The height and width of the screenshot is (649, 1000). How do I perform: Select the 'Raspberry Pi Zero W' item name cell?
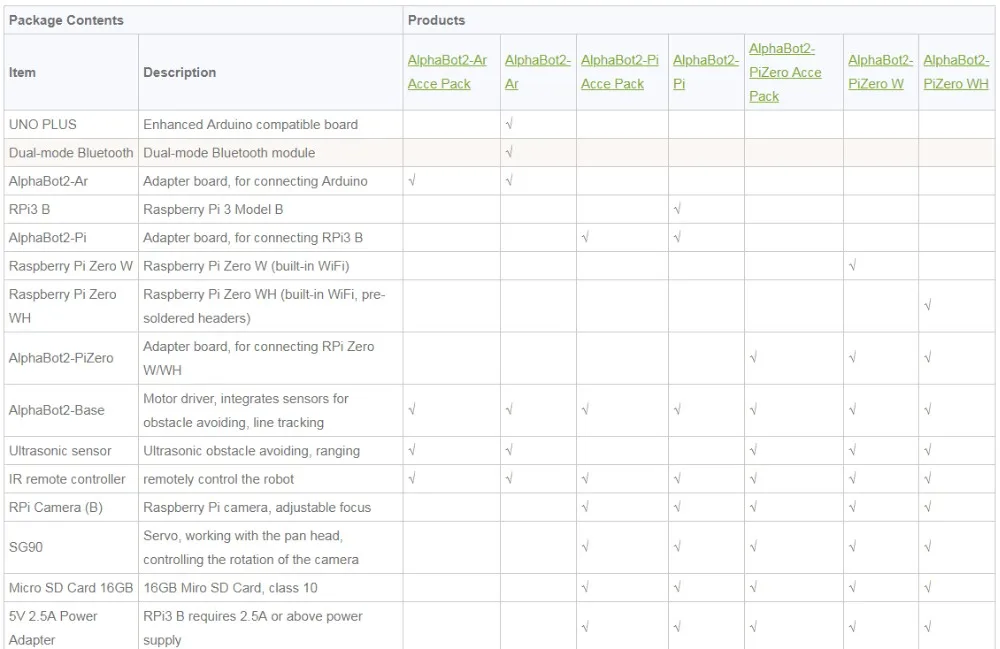point(71,266)
